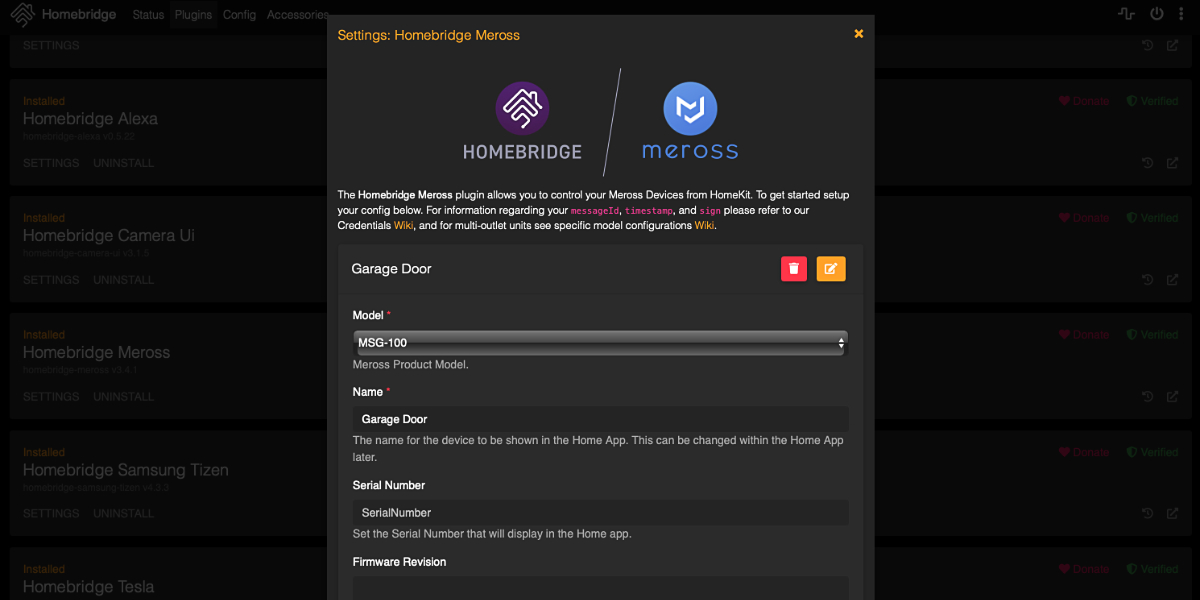Click the orange edit Garage Door button
Image resolution: width=1200 pixels, height=600 pixels.
831,269
